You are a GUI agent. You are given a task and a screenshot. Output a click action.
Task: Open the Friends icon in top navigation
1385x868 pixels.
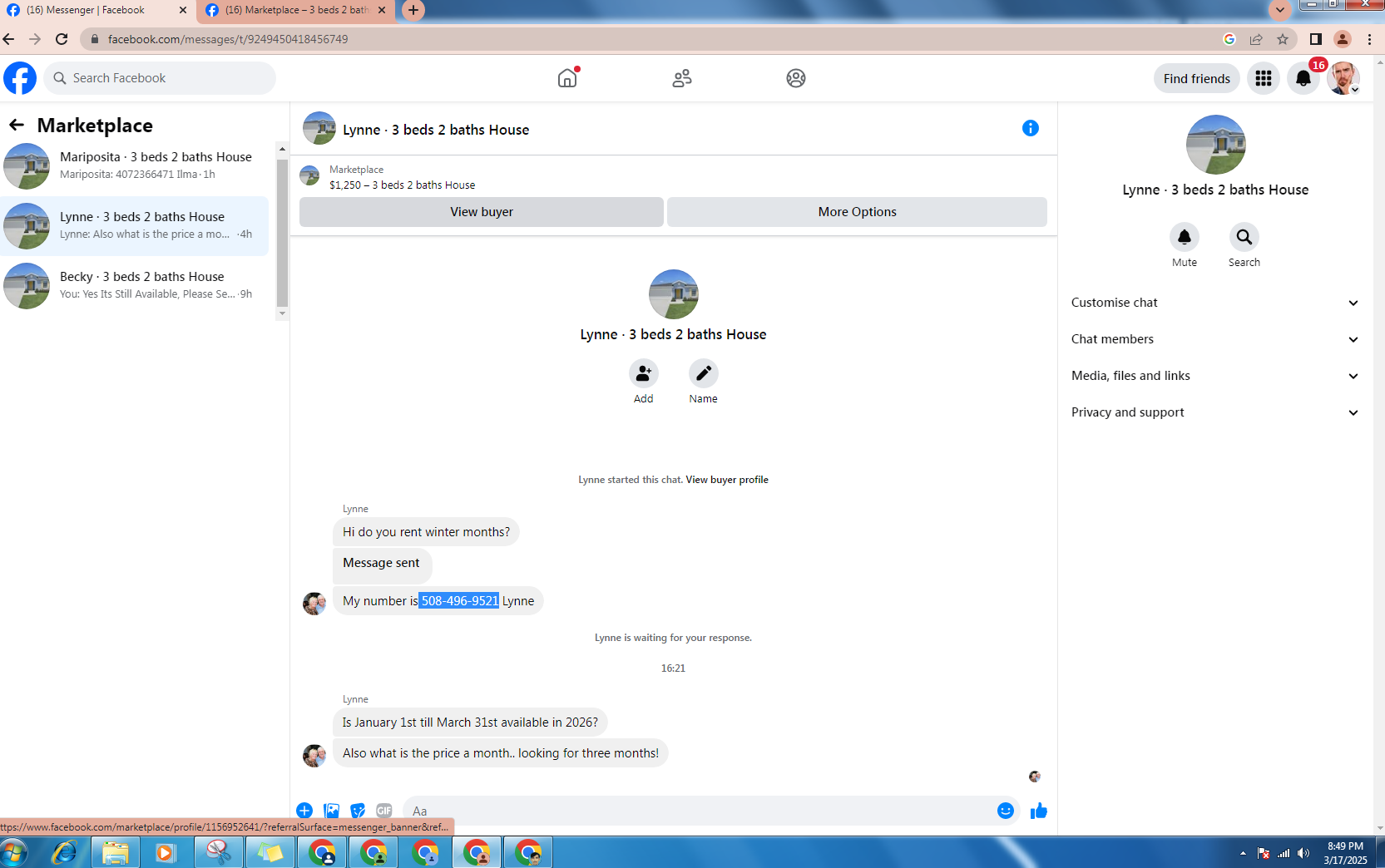682,78
